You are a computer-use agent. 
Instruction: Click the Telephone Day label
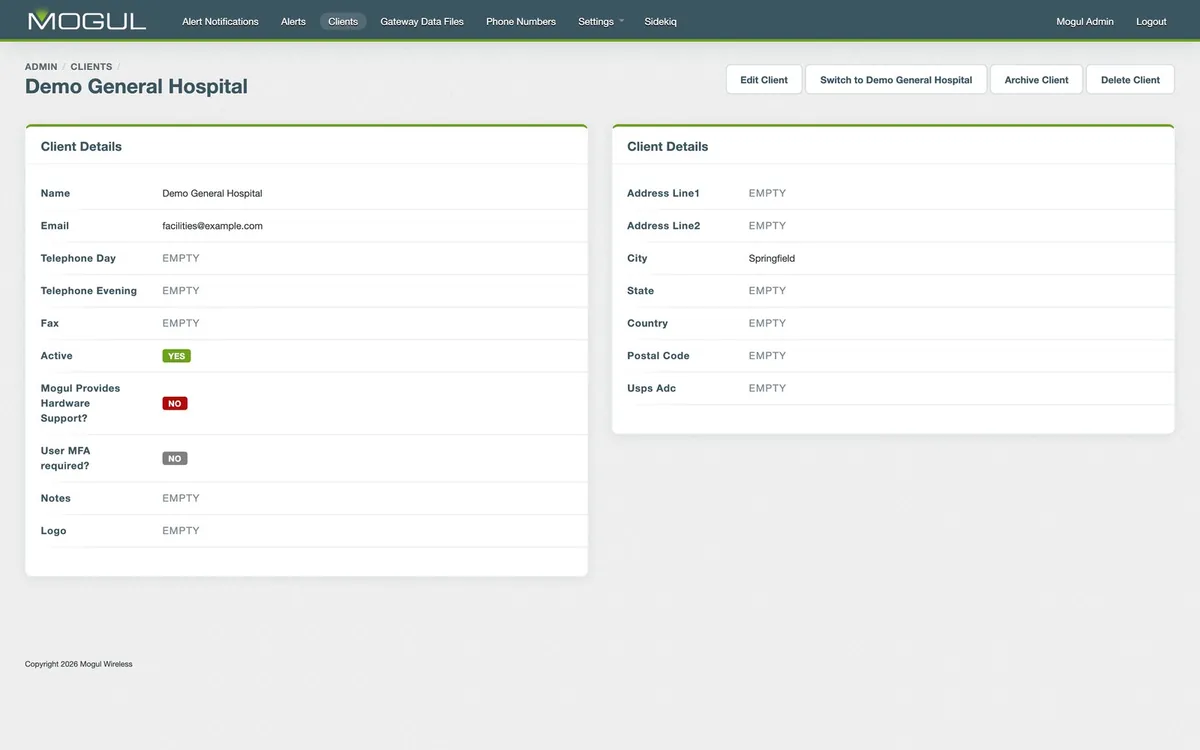(x=78, y=258)
